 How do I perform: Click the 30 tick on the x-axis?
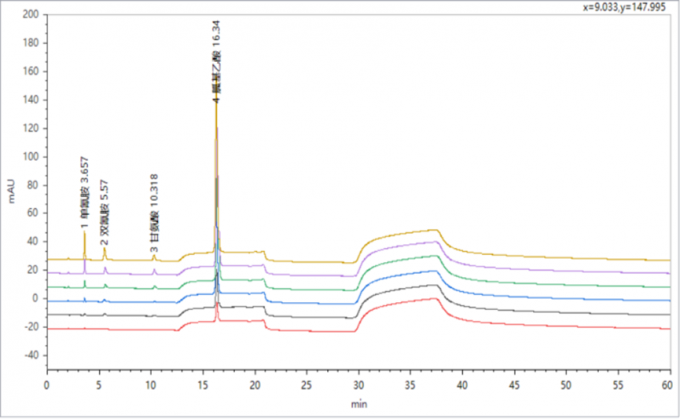tap(358, 384)
